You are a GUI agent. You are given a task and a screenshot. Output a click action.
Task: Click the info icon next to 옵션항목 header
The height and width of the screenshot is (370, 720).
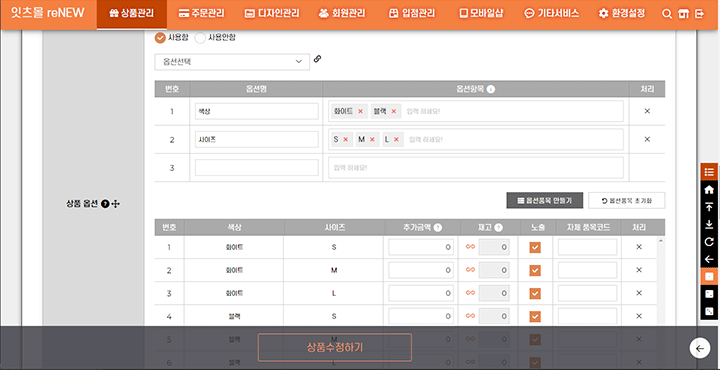(x=490, y=90)
